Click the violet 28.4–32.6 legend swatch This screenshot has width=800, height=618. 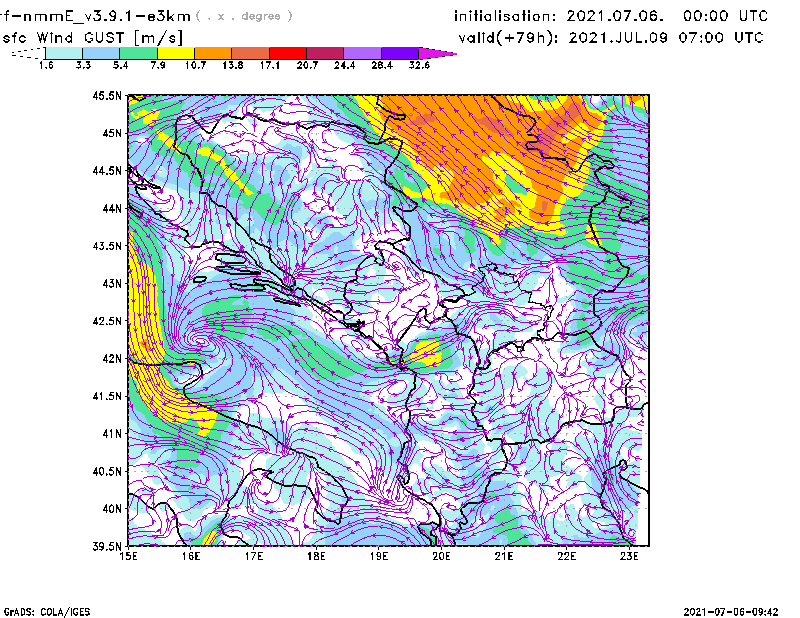pos(400,53)
